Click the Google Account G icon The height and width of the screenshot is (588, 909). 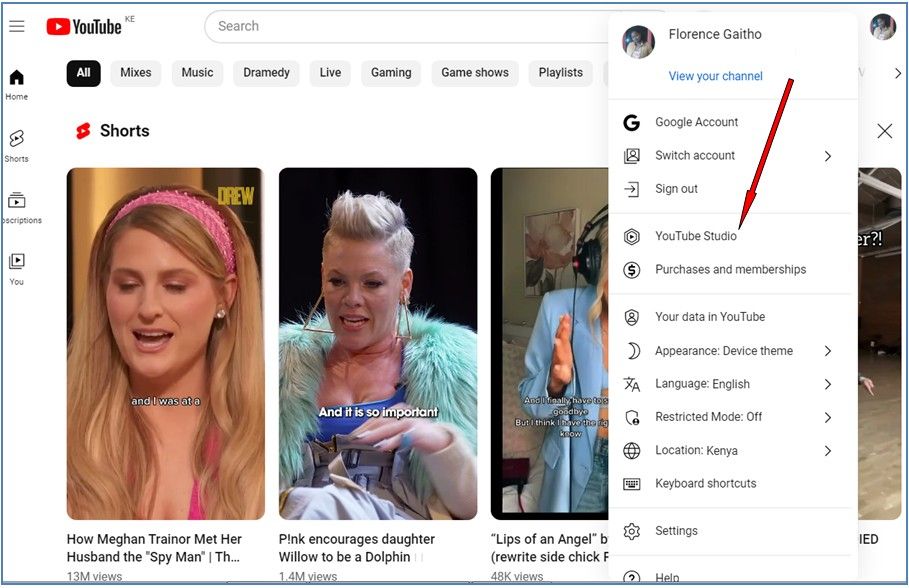(631, 122)
